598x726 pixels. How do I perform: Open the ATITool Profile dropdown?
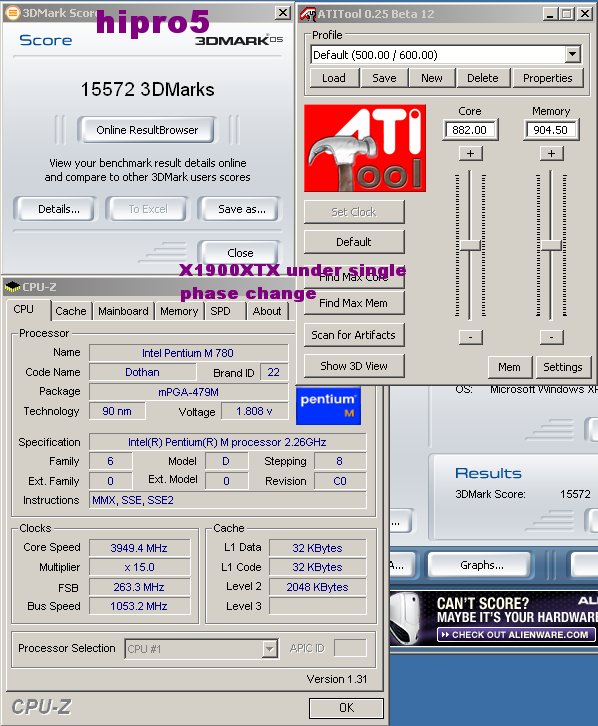click(573, 55)
